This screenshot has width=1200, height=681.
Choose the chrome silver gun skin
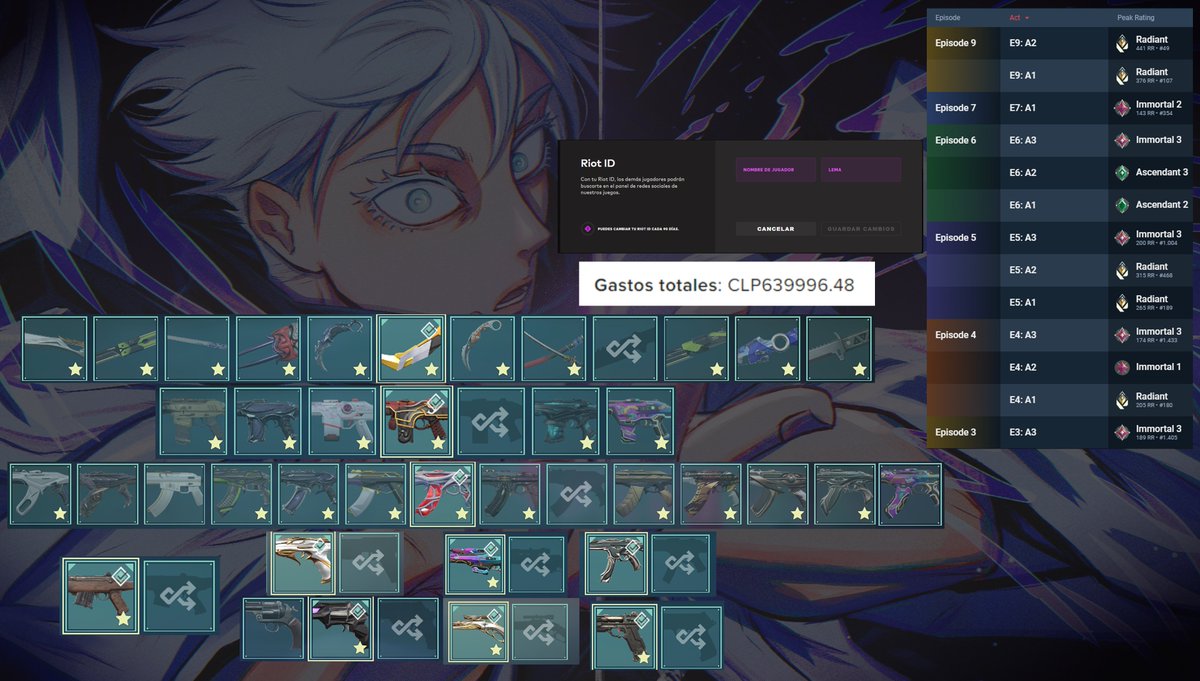[616, 563]
